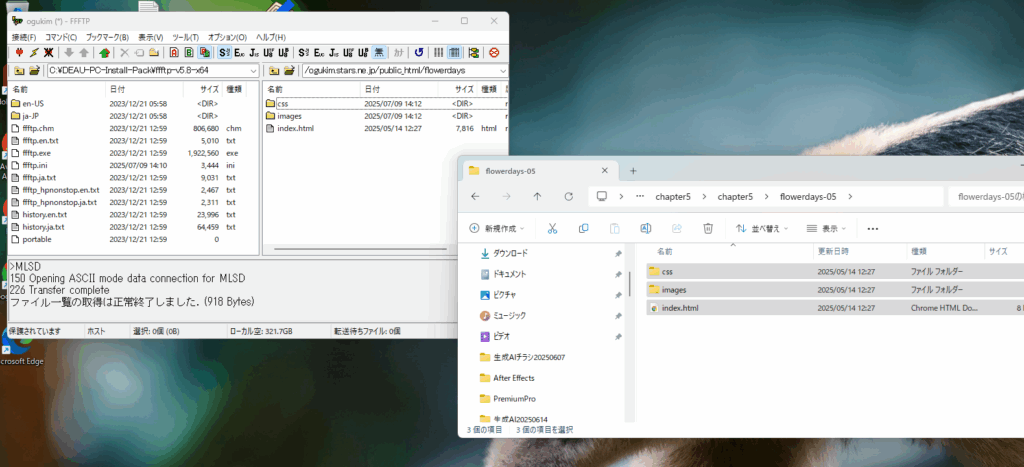The image size is (1024, 467).
Task: Select index.html in Explorer file list
Action: [x=680, y=308]
